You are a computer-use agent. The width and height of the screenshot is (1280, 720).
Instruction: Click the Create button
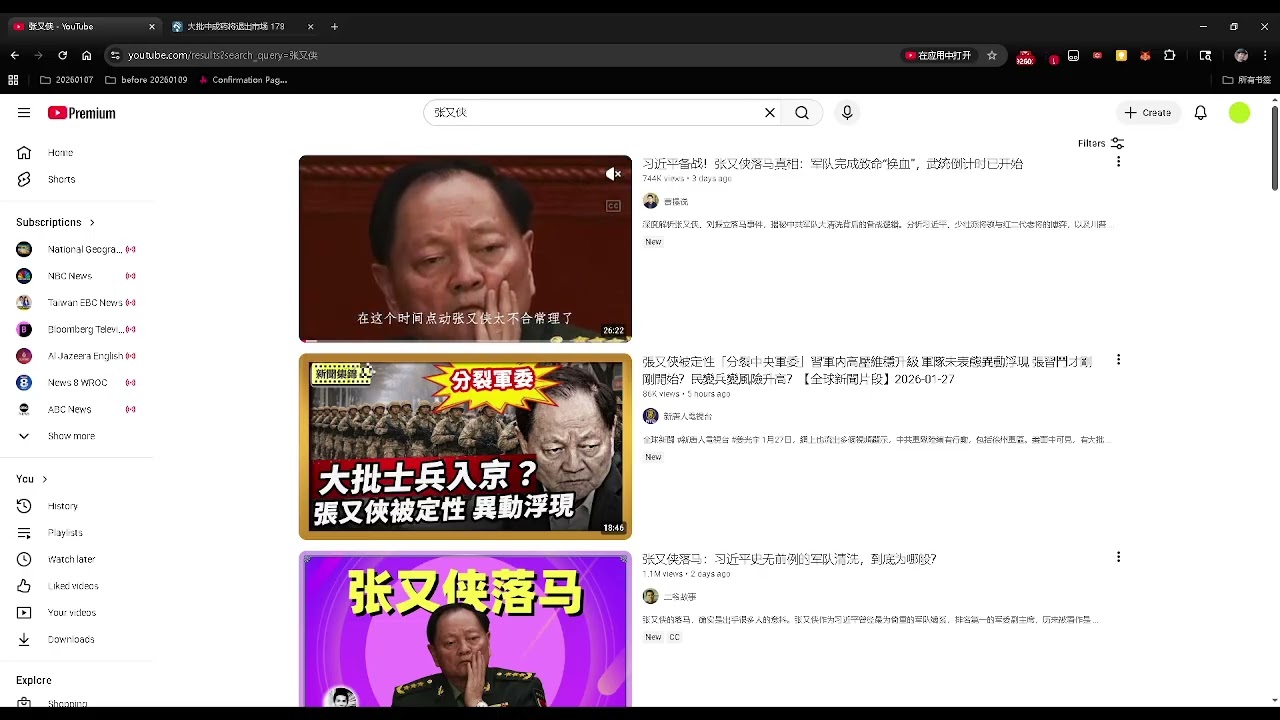[1148, 113]
